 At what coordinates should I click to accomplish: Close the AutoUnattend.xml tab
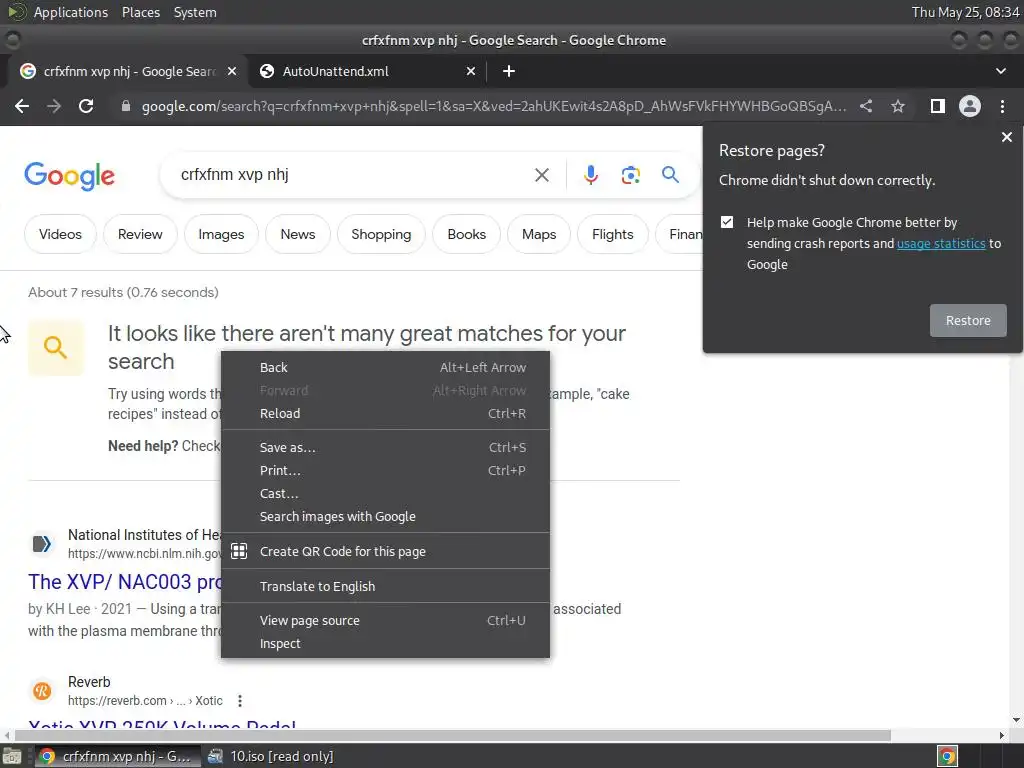coord(471,71)
